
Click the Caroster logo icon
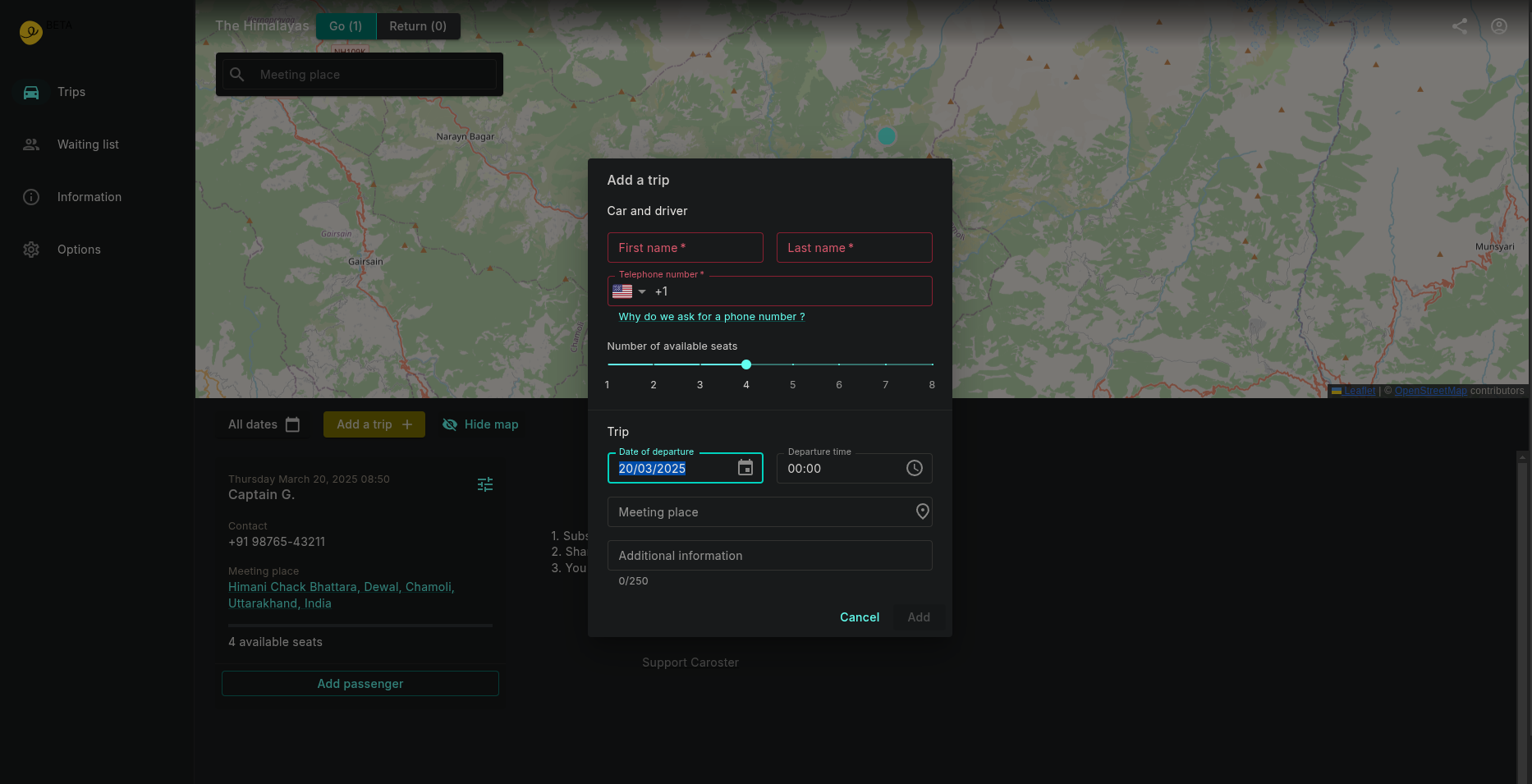(x=31, y=32)
